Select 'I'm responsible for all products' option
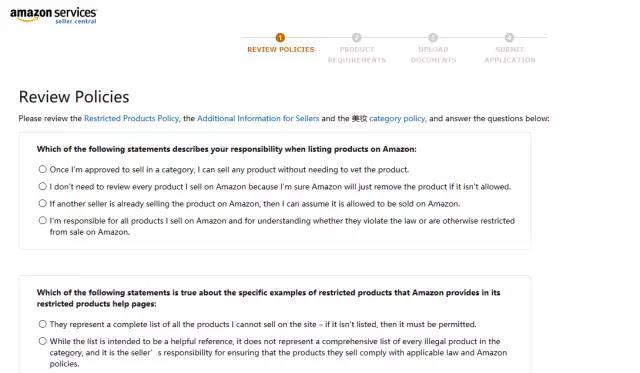640x373 pixels. tap(42, 220)
